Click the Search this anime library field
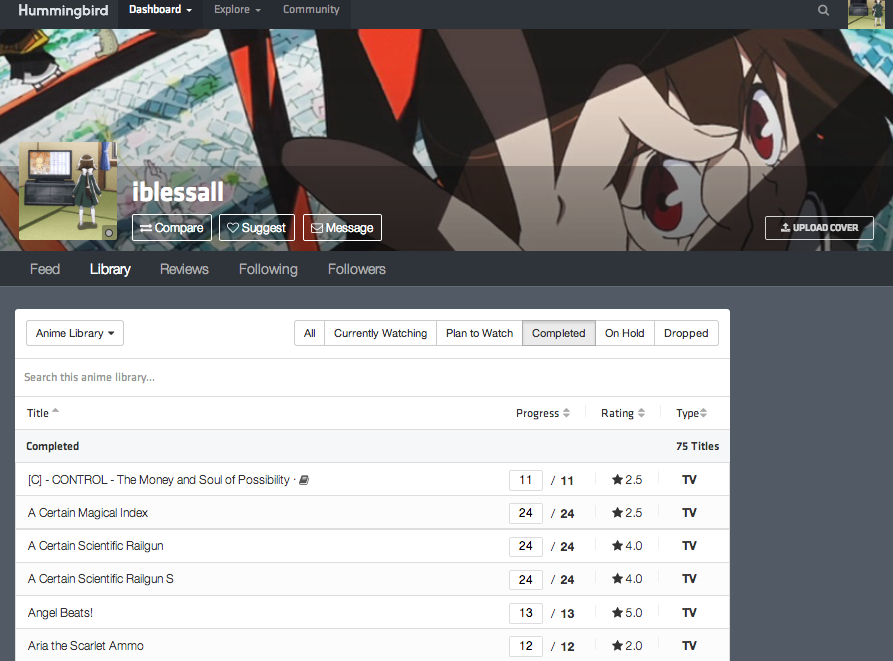 pyautogui.click(x=370, y=377)
